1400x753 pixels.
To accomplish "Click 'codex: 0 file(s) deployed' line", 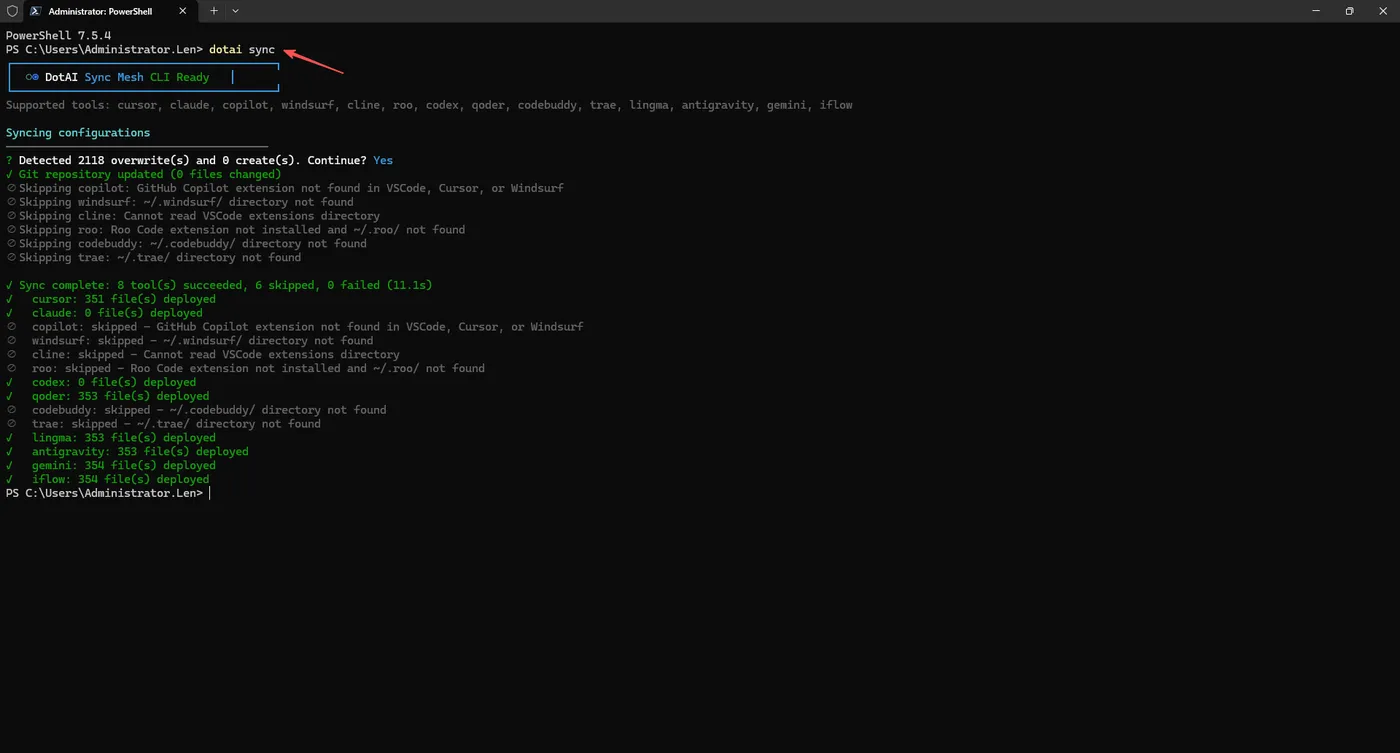I will click(101, 383).
